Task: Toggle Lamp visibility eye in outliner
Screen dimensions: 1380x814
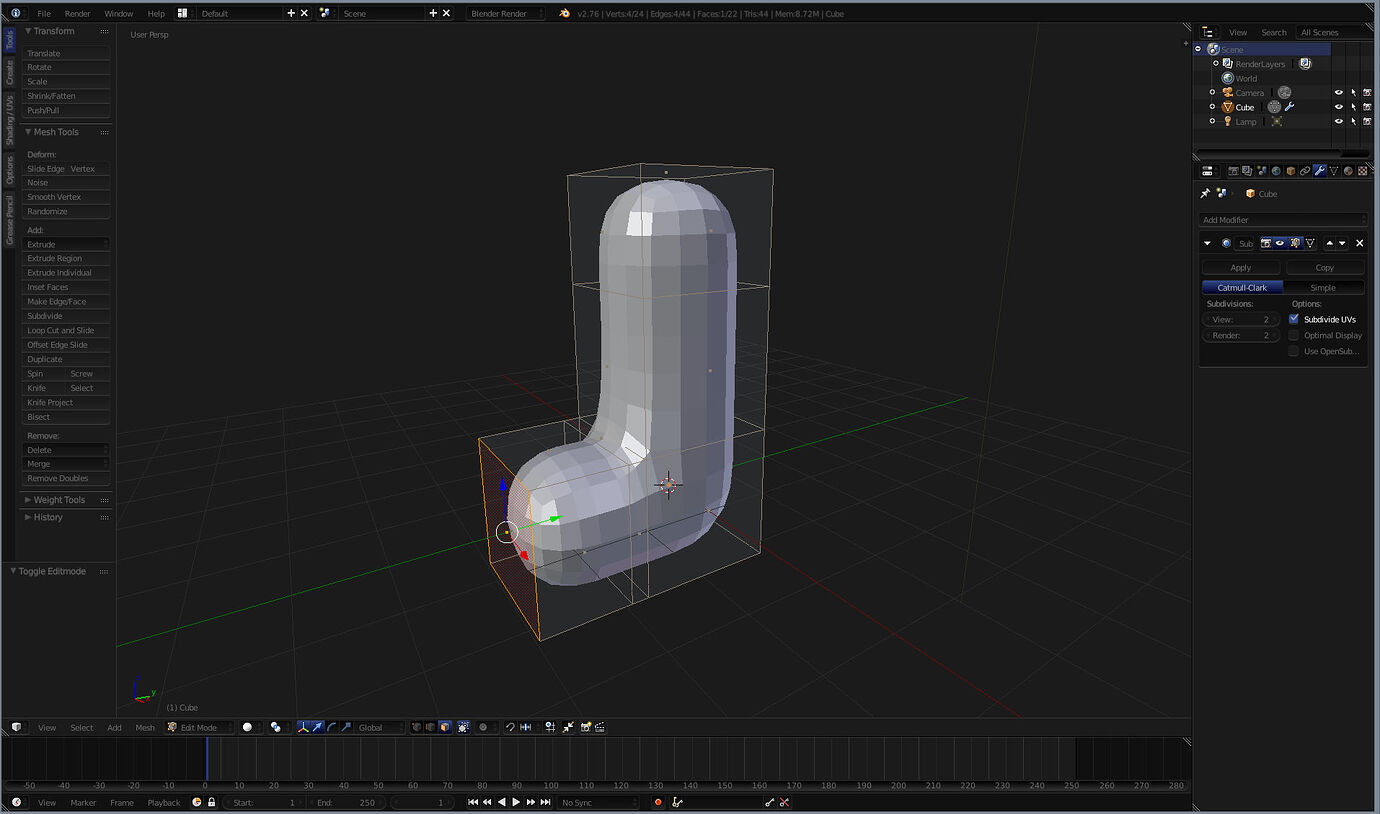Action: pyautogui.click(x=1339, y=121)
